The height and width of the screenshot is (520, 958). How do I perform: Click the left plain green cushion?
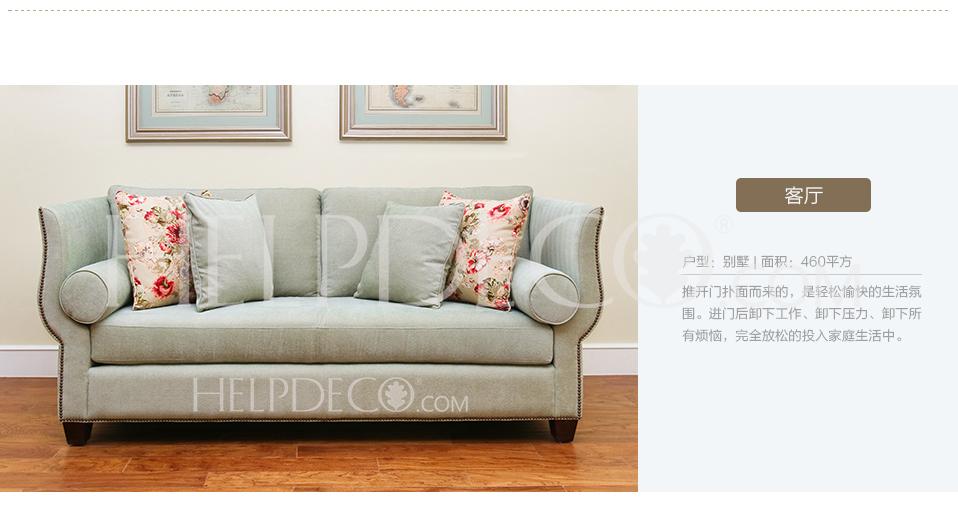228,251
